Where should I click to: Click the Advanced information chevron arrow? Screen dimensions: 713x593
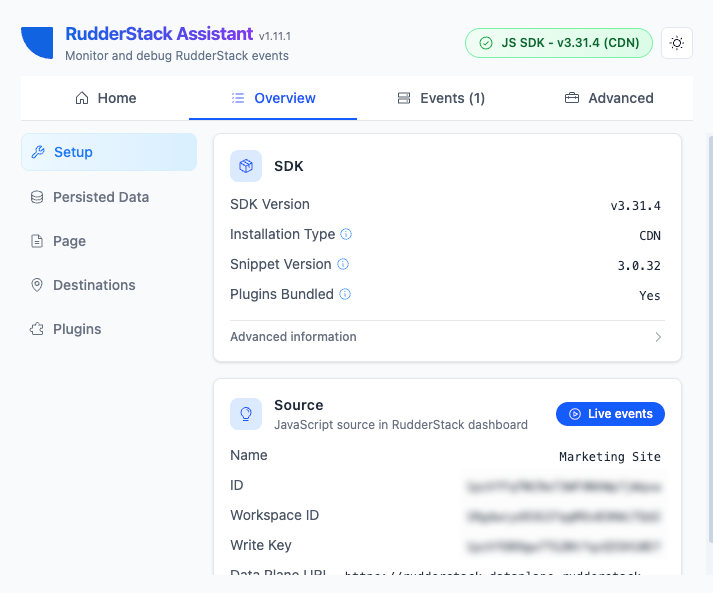point(658,337)
